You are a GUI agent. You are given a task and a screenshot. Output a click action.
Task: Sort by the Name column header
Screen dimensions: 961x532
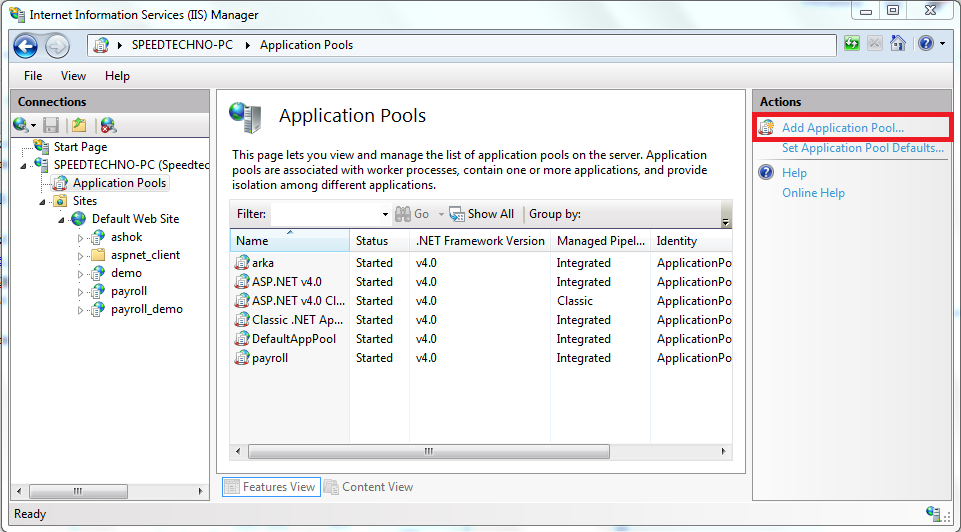click(x=289, y=241)
